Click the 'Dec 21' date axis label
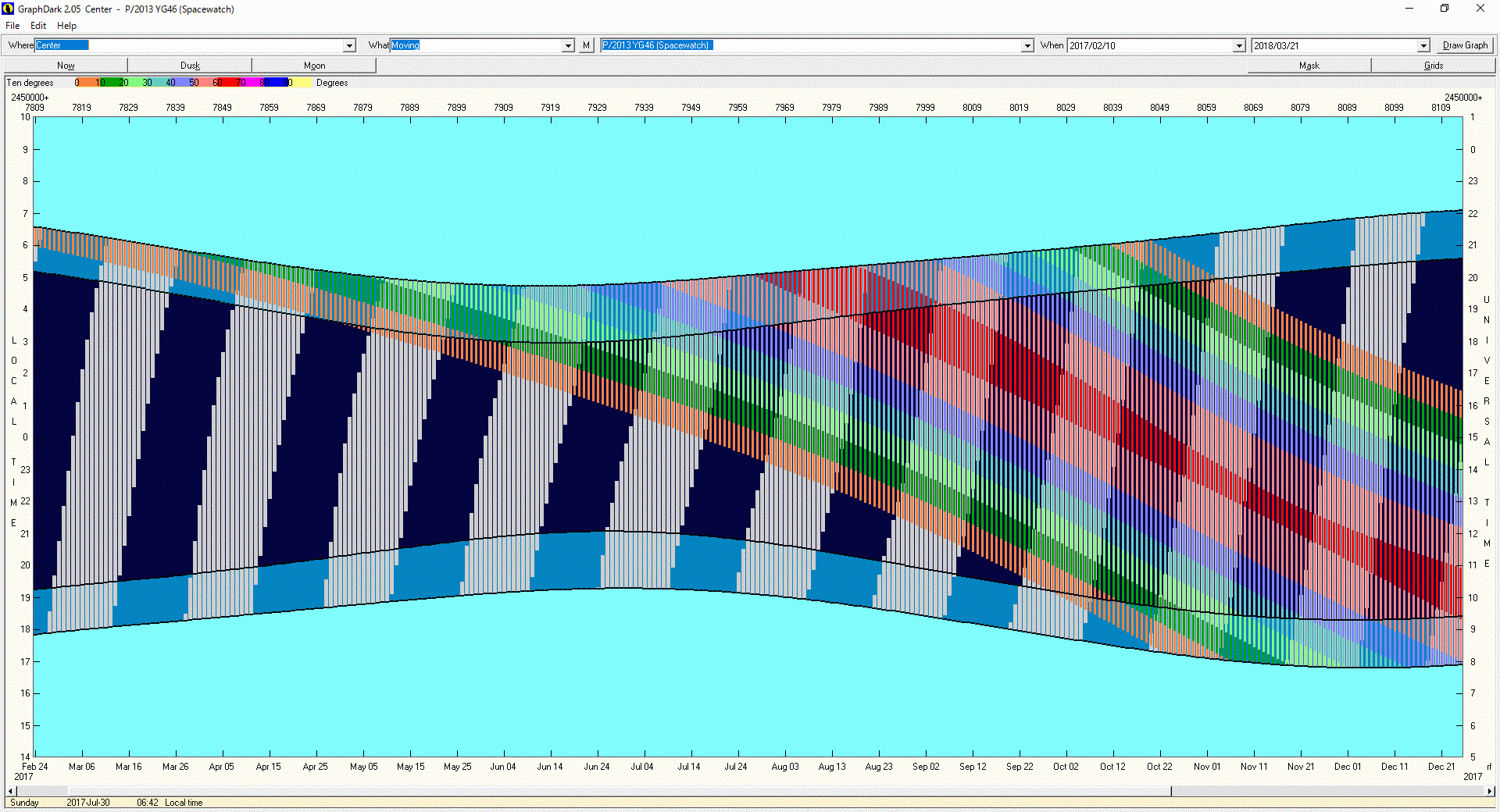 pyautogui.click(x=1441, y=767)
